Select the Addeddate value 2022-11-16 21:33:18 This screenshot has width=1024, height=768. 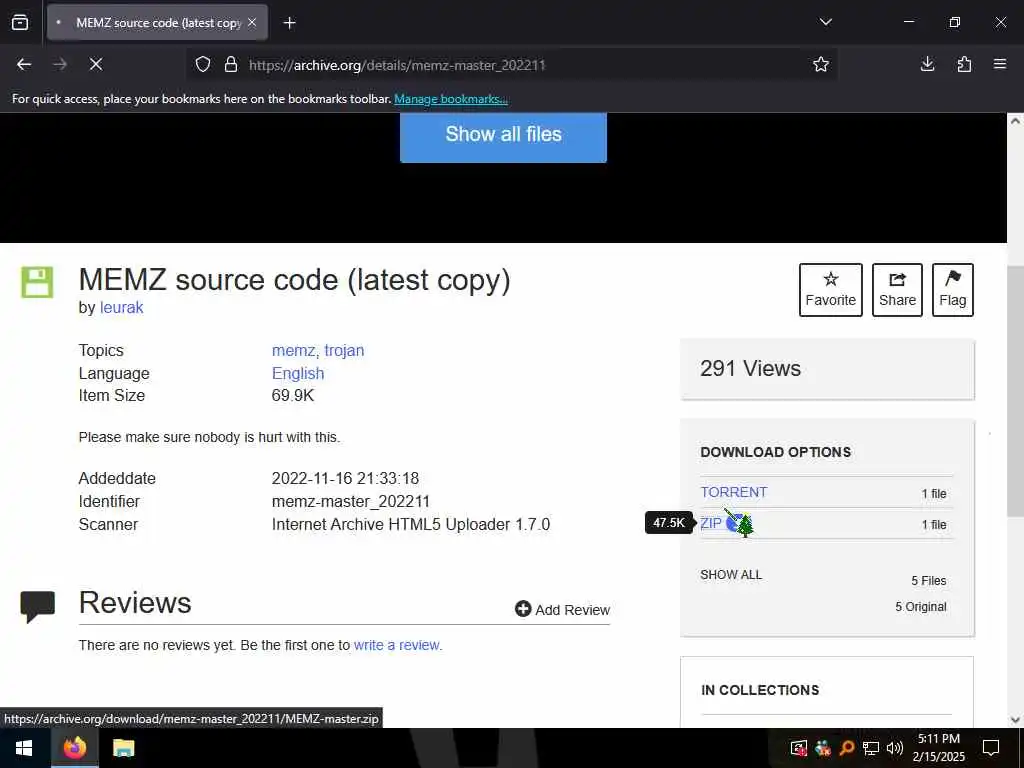point(345,479)
